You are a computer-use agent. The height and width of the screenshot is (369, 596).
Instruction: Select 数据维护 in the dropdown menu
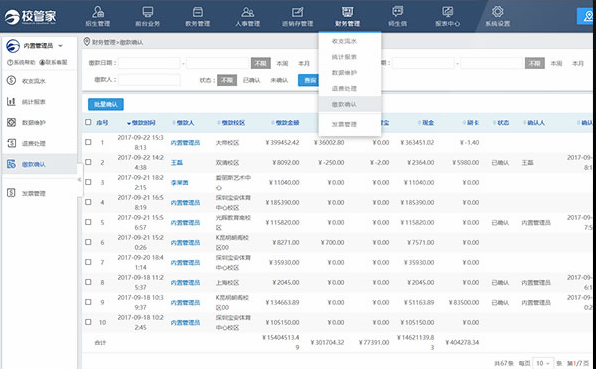coord(344,73)
